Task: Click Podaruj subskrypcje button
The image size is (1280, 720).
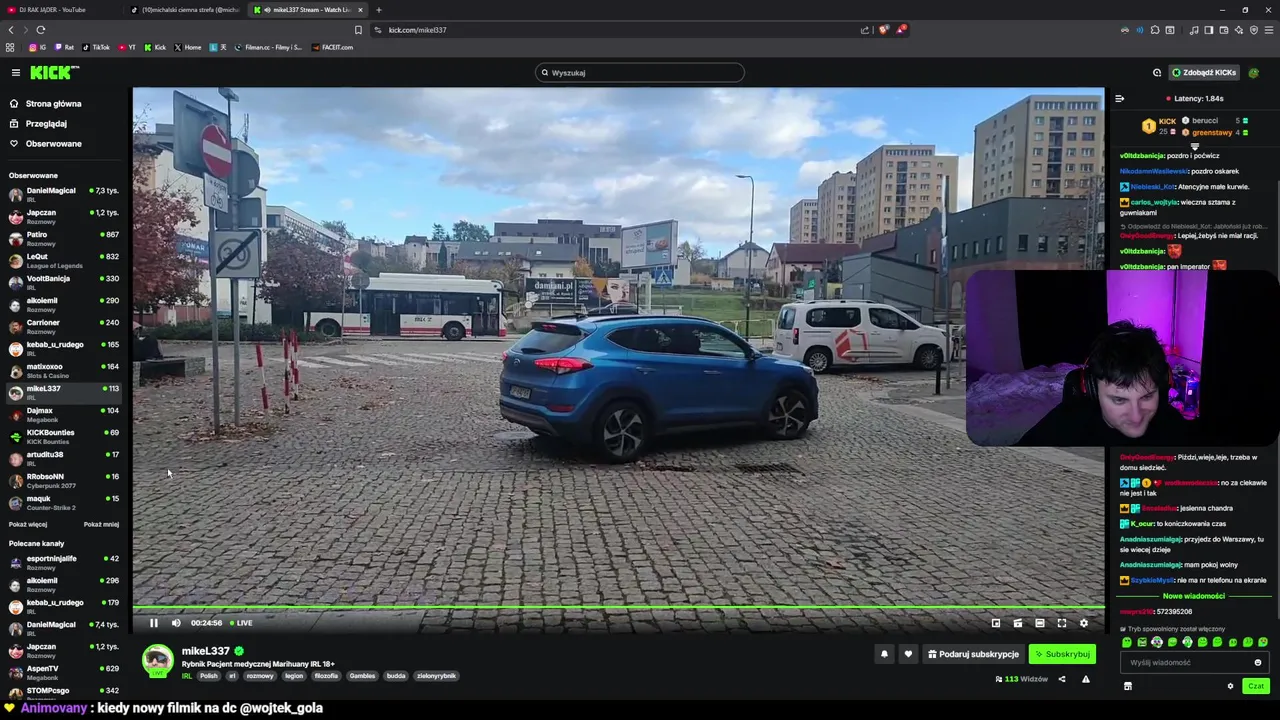Action: click(973, 654)
